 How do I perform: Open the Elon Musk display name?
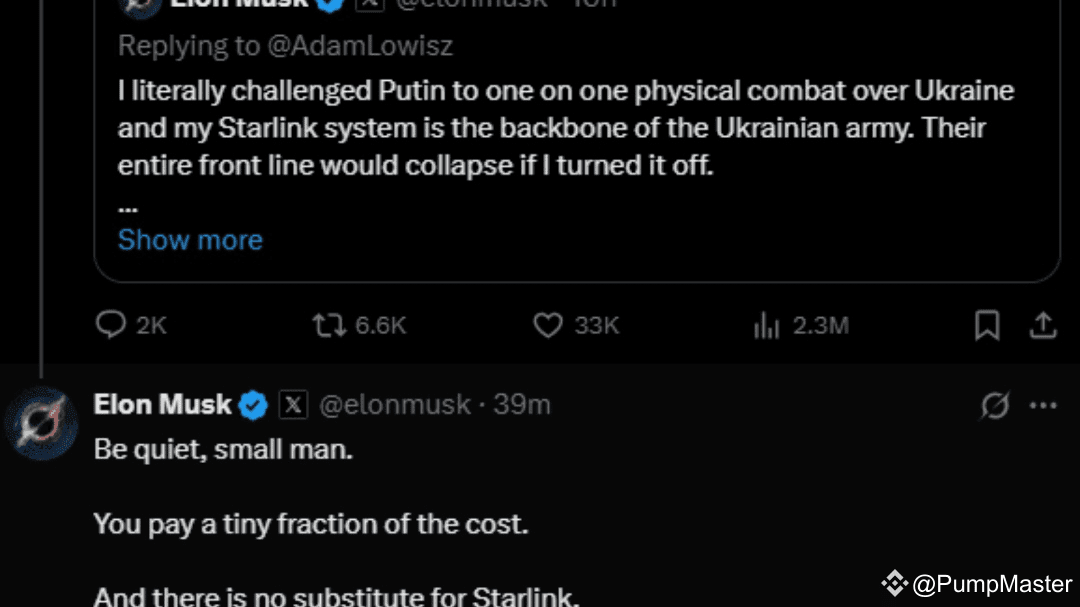coord(162,405)
